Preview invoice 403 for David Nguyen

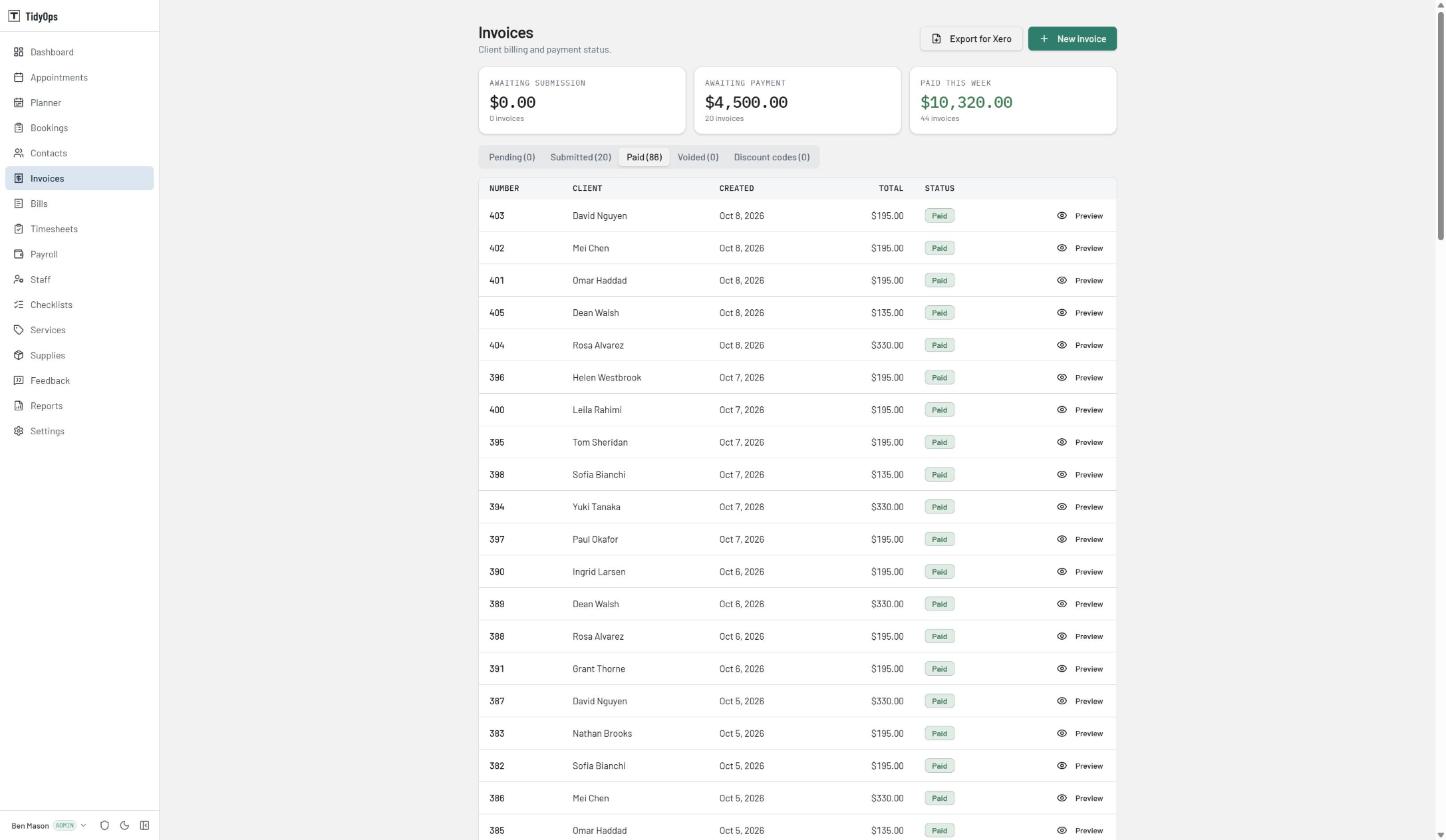(1080, 216)
